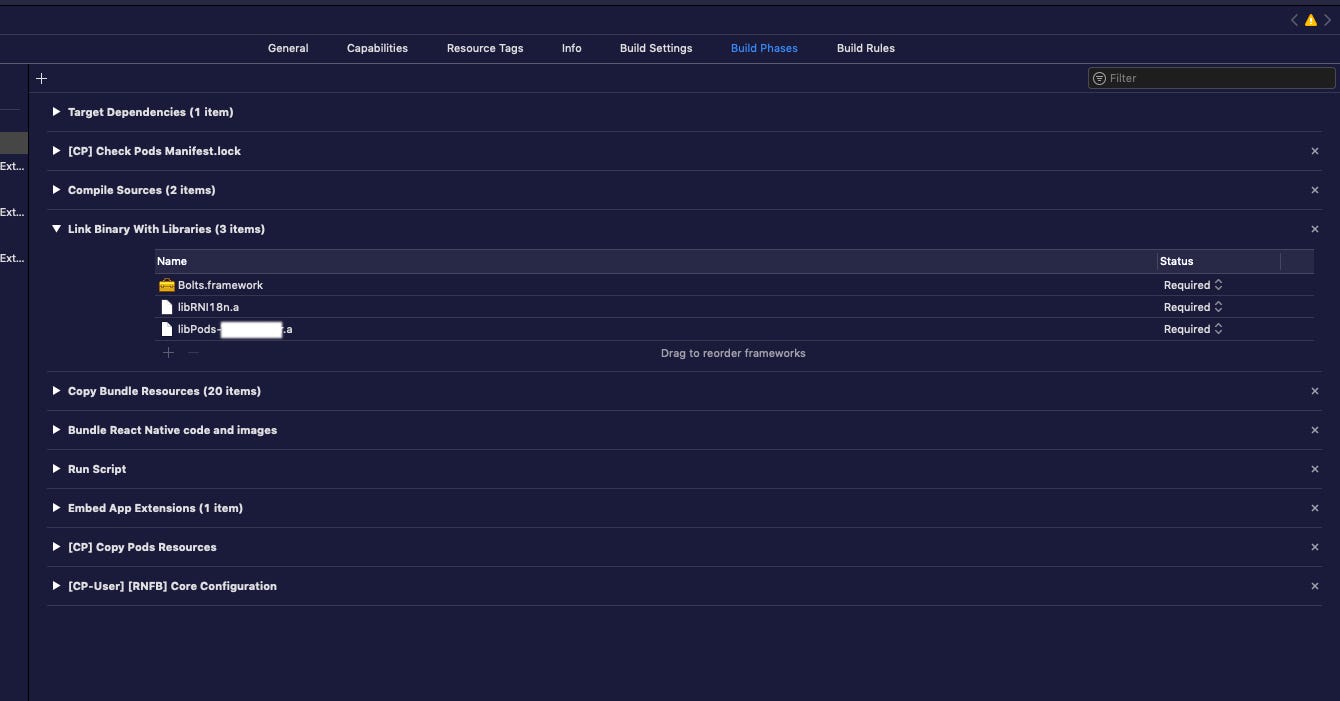Select libRNI18n.a row
The height and width of the screenshot is (701, 1340).
pos(734,307)
